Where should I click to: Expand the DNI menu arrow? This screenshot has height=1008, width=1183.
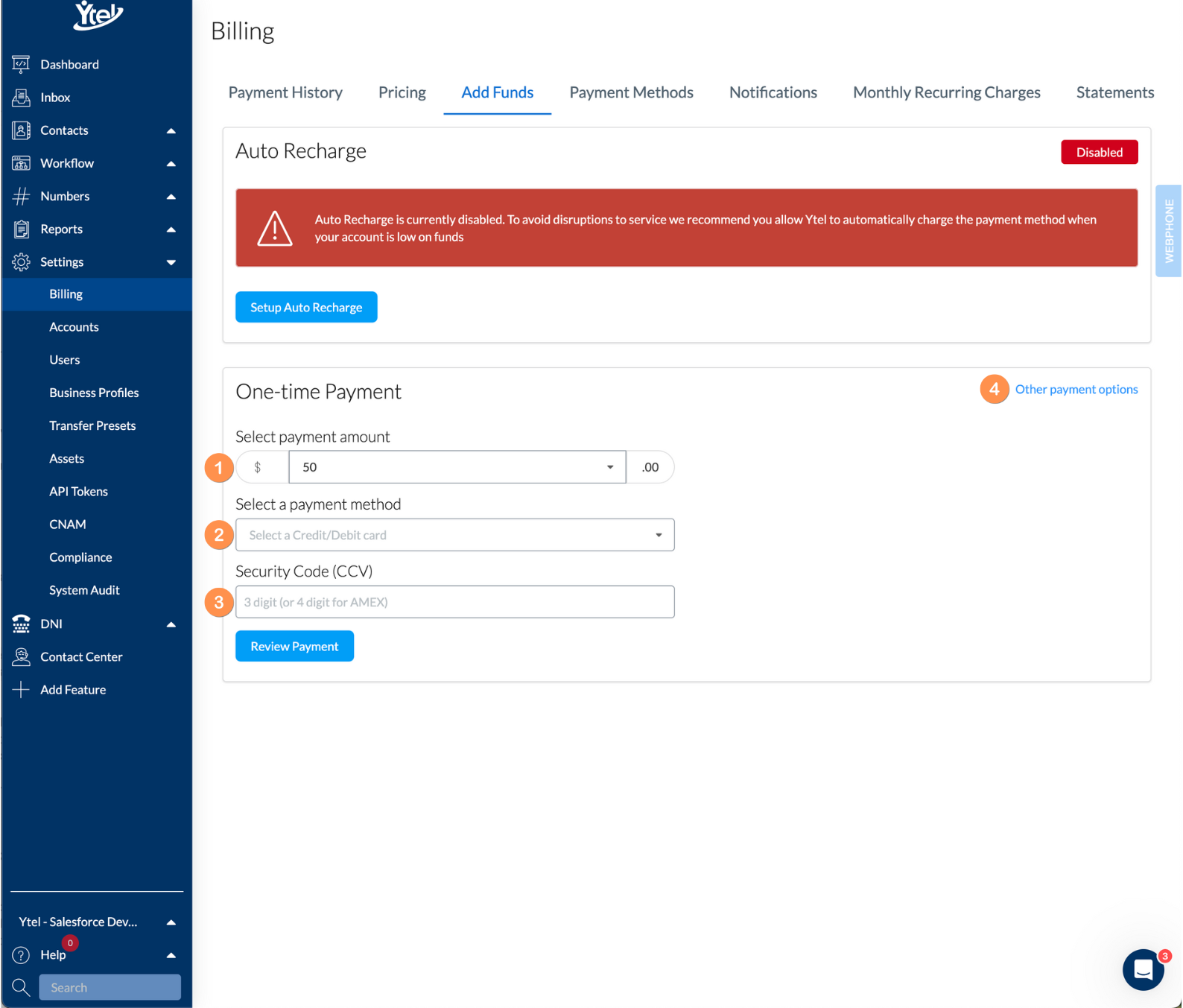point(171,624)
